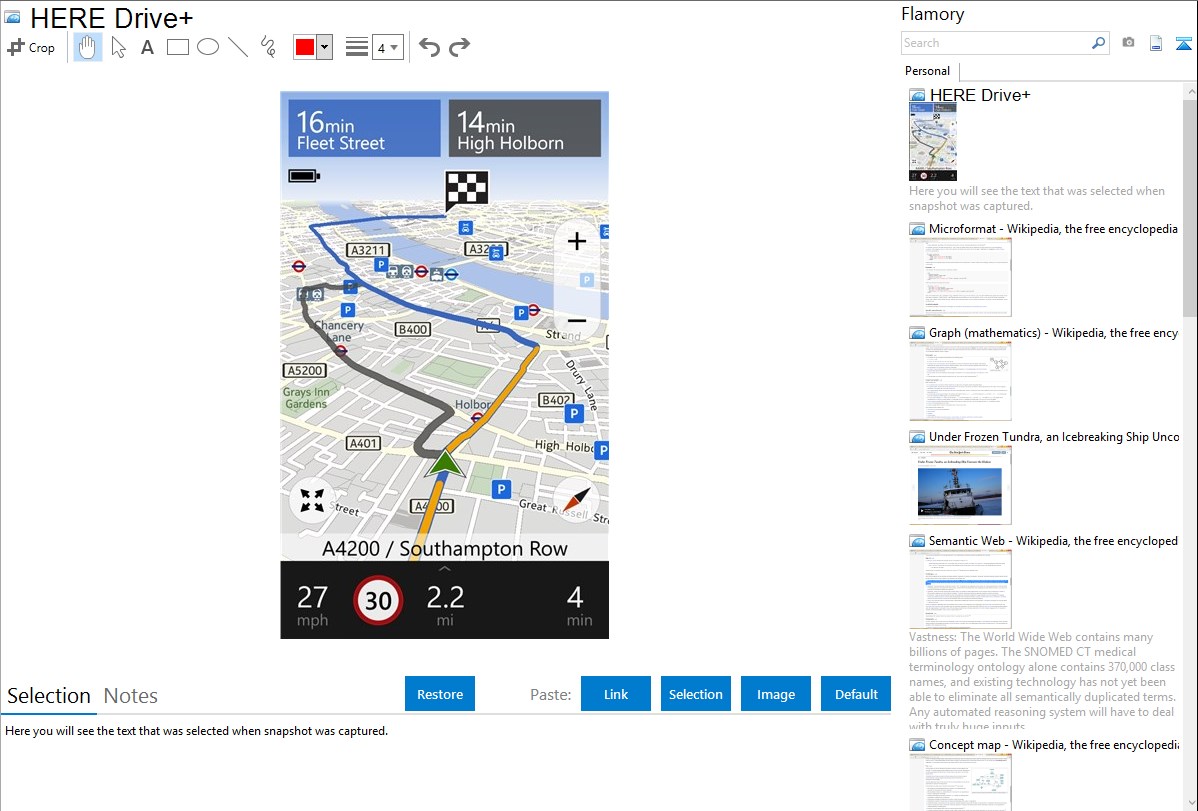The width and height of the screenshot is (1198, 811).
Task: Click the Restore button
Action: (440, 694)
